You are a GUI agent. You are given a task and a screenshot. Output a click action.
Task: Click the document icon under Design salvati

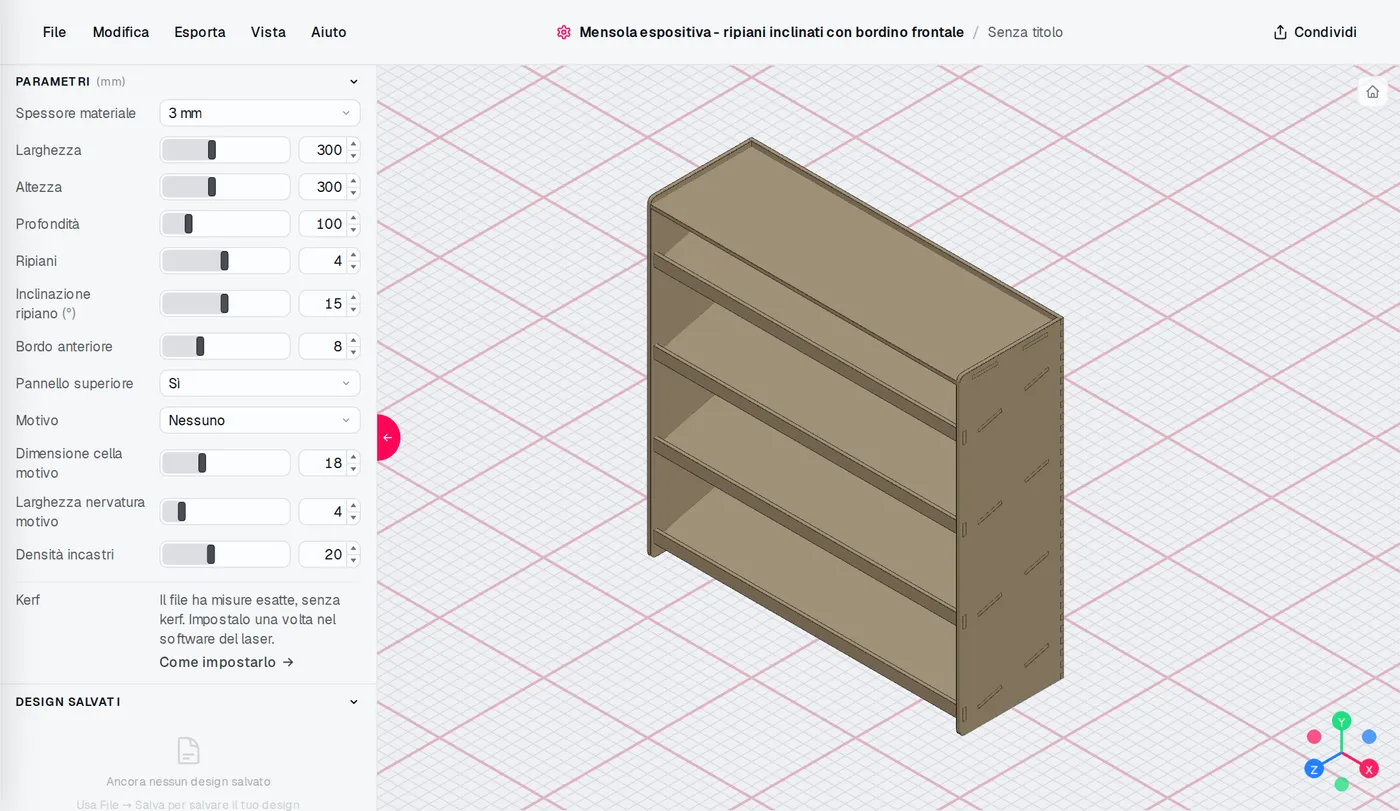188,751
